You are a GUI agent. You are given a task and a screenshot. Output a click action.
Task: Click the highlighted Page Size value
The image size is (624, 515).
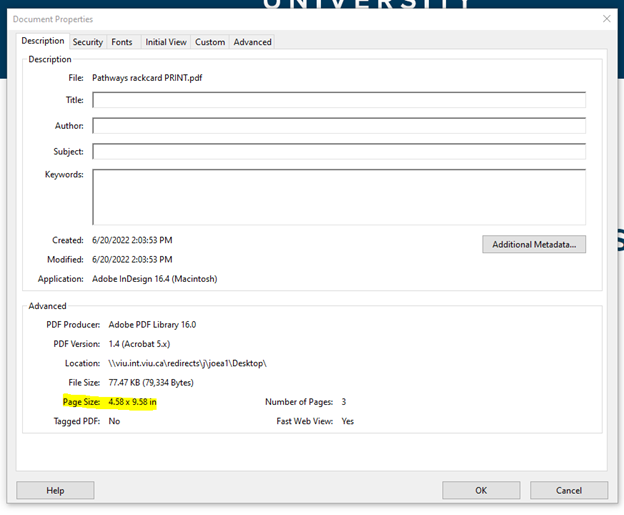pos(132,402)
